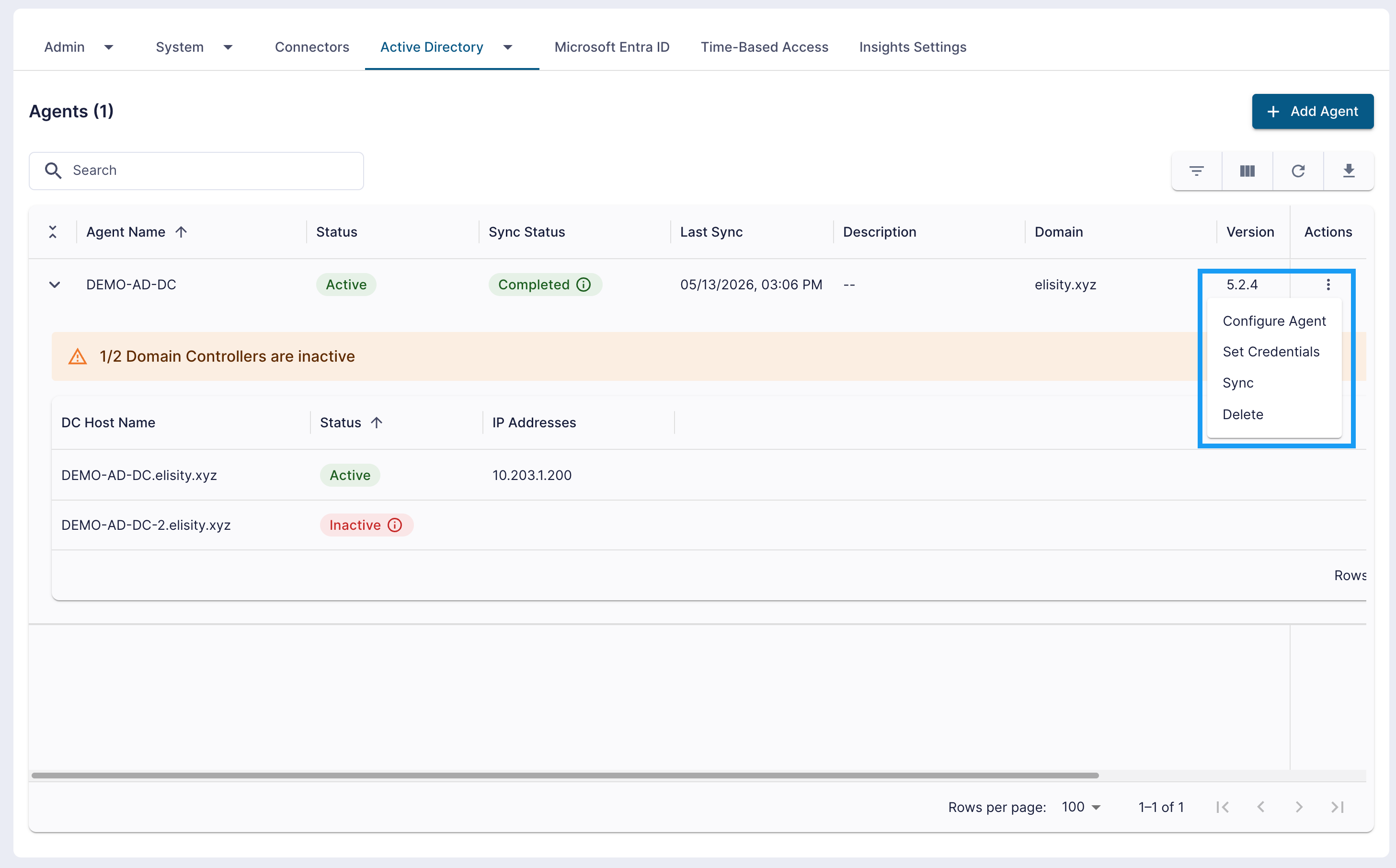Open the Rows per page 100 dropdown
The height and width of the screenshot is (868, 1396).
(x=1081, y=807)
